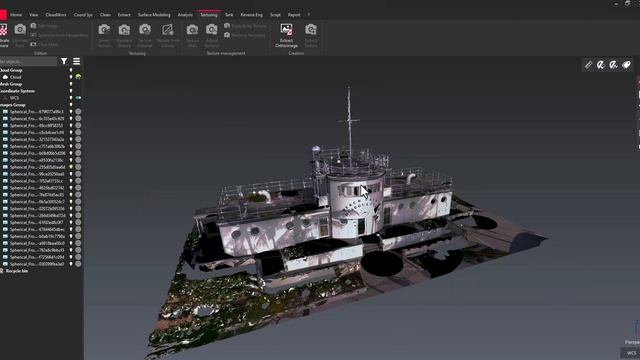The image size is (640, 360).
Task: Toggle visibility bulb for Cloud Group
Action: (71, 70)
